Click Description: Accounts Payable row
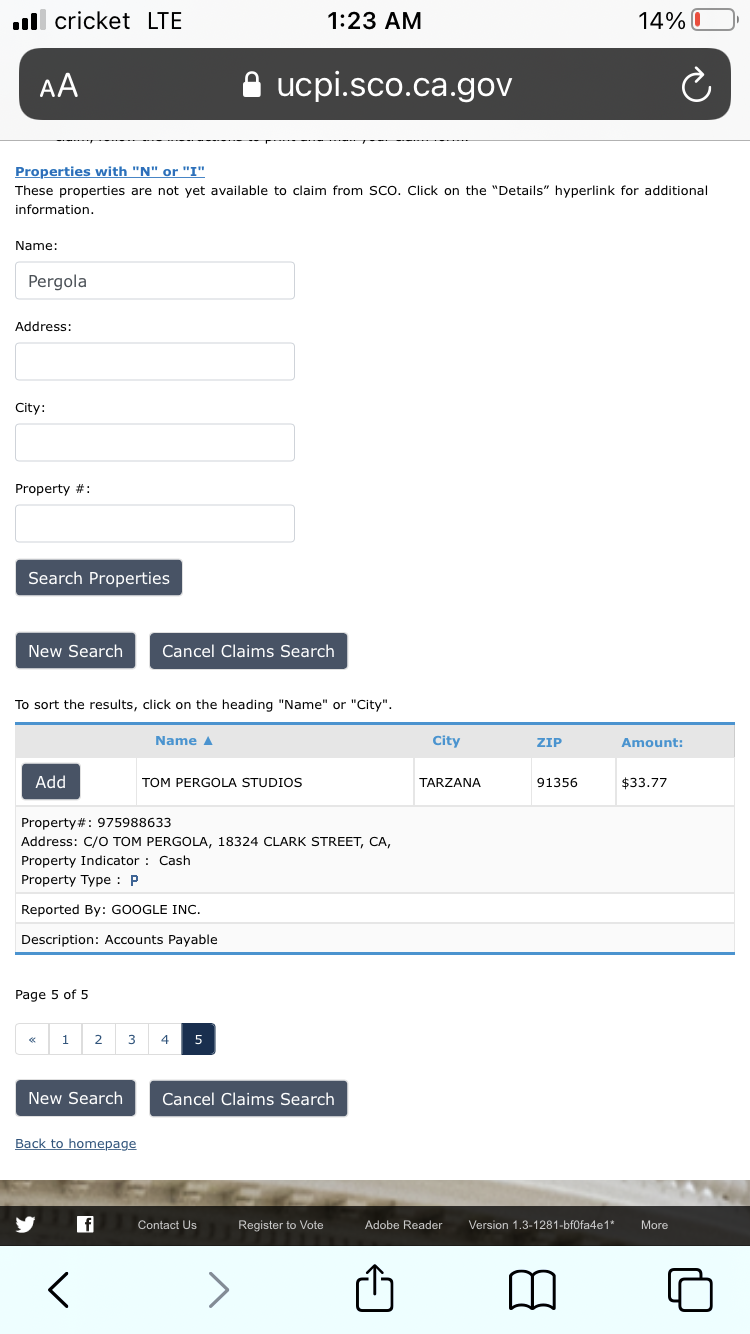This screenshot has height=1334, width=750. click(375, 939)
